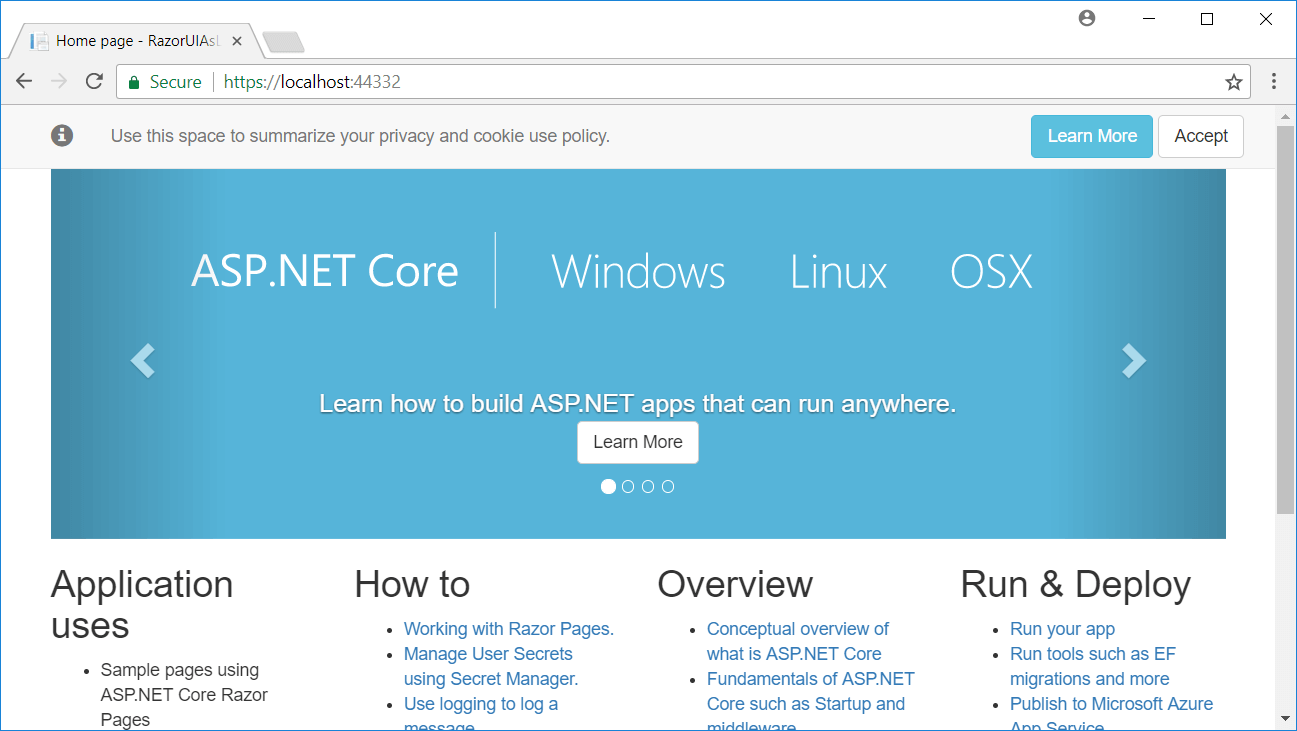The image size is (1297, 731).
Task: Click the Secure label in address bar
Action: 176,82
